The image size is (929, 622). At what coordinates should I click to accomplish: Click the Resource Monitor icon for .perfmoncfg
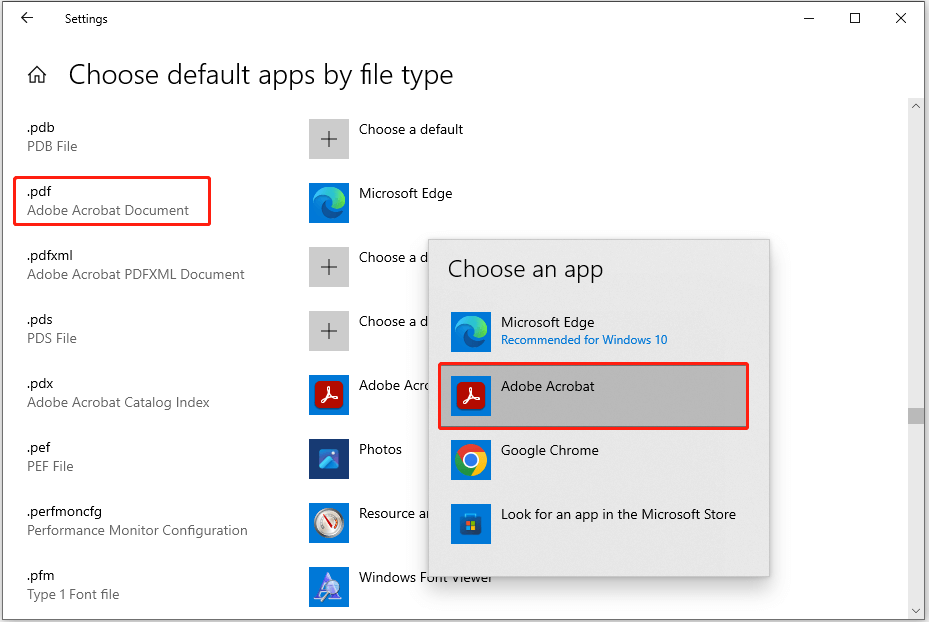[329, 523]
